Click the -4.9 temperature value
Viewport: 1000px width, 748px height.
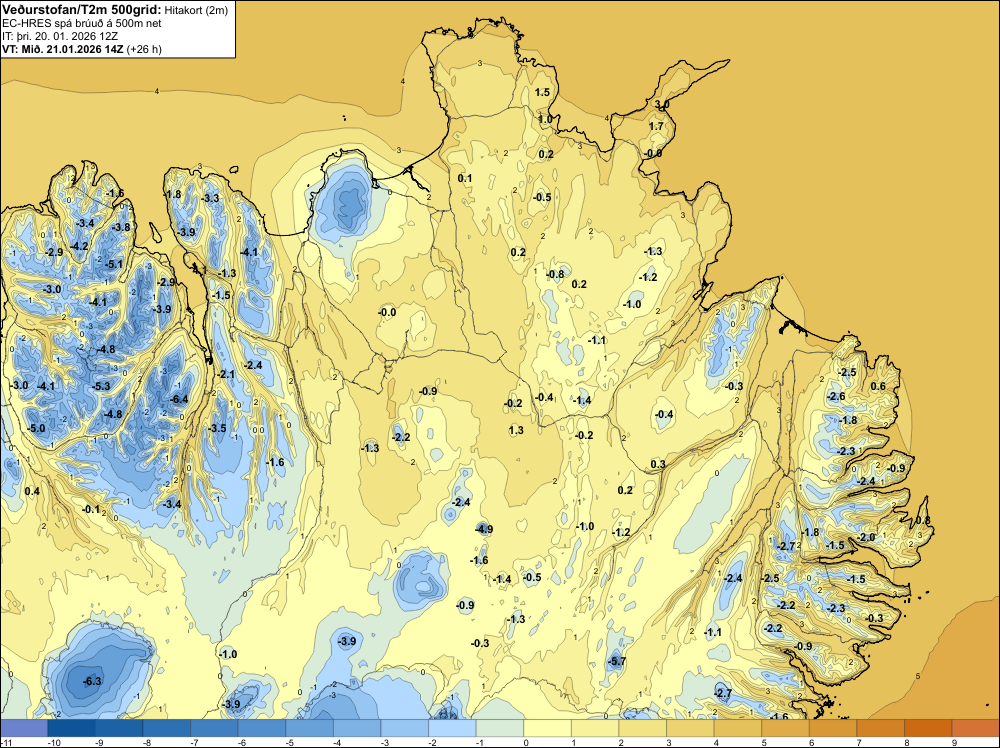tap(484, 529)
